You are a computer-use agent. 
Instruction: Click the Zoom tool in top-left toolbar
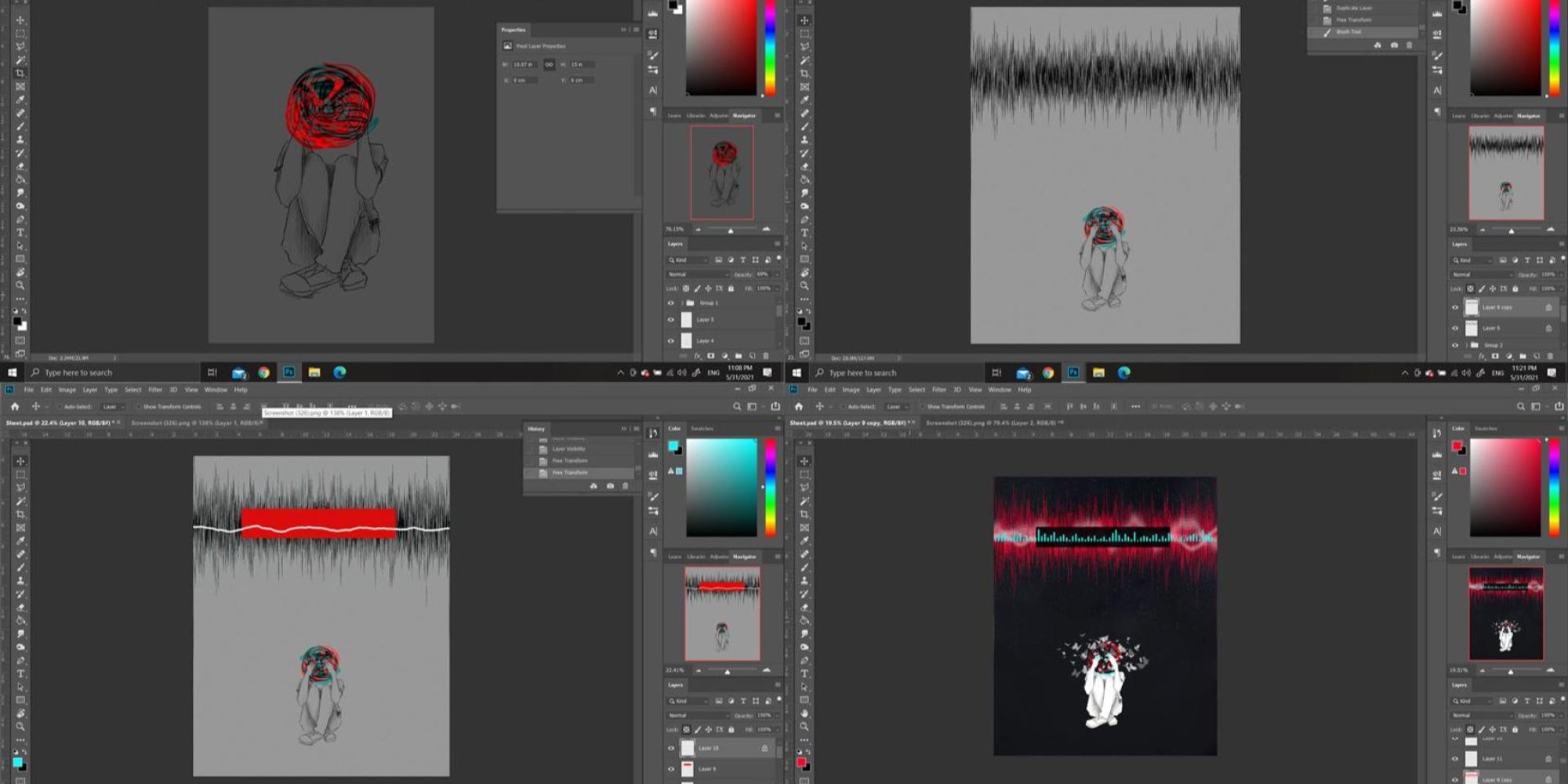[20, 285]
